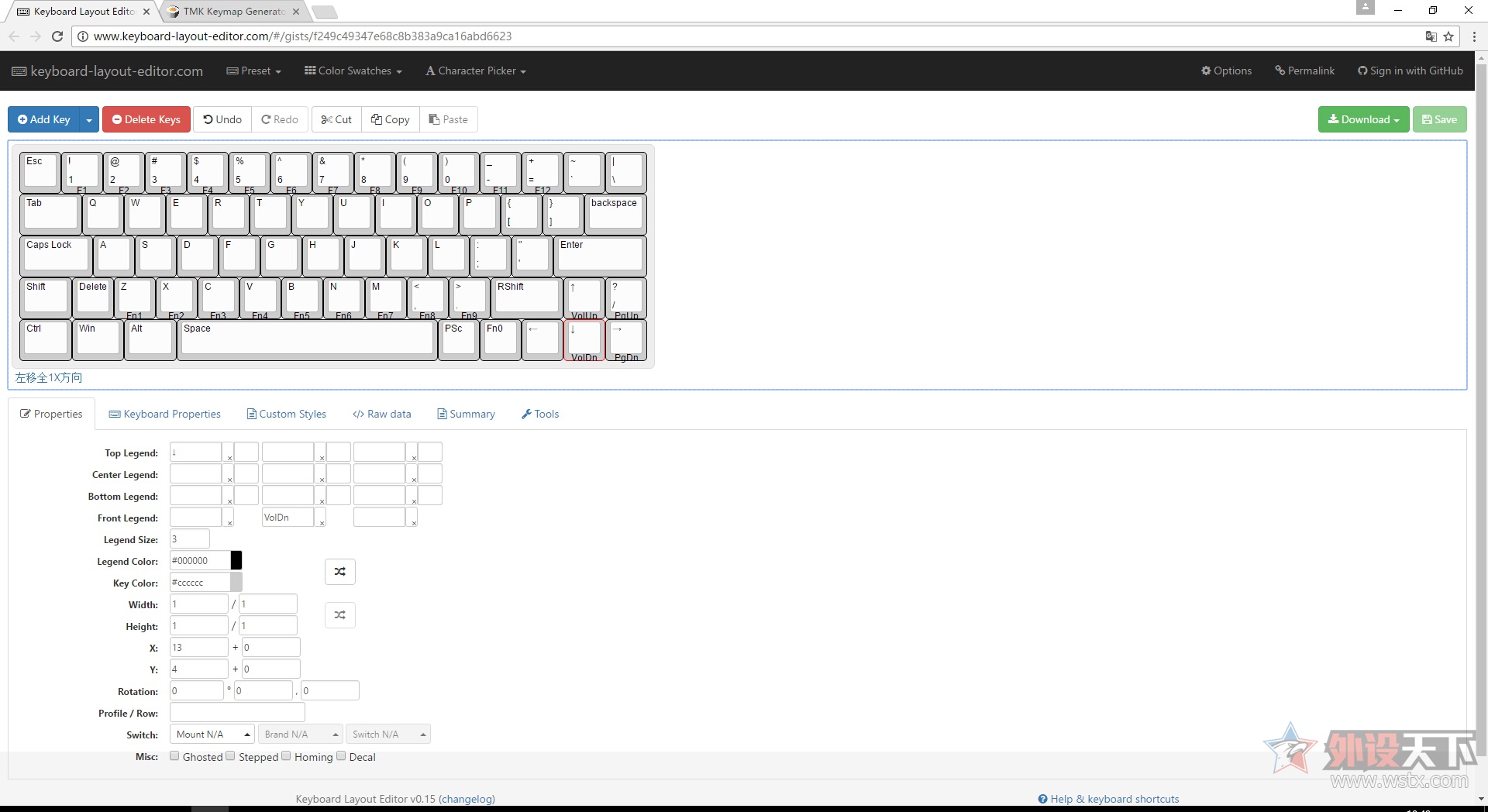Click the Cut button
Viewport: 1488px width, 812px height.
pyautogui.click(x=336, y=119)
